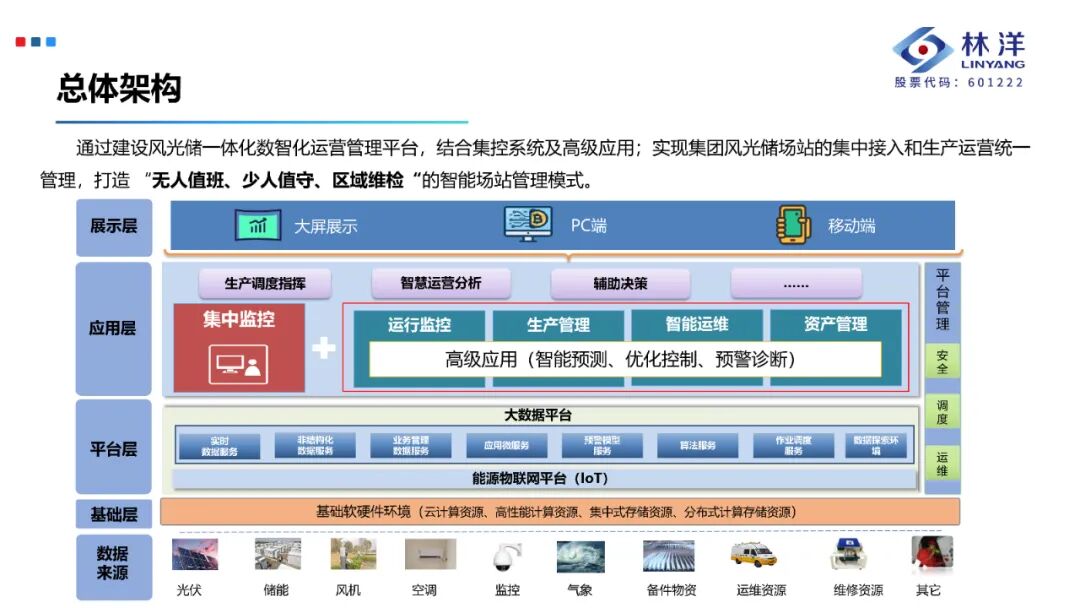Open the 生产管理 module tab

point(559,324)
